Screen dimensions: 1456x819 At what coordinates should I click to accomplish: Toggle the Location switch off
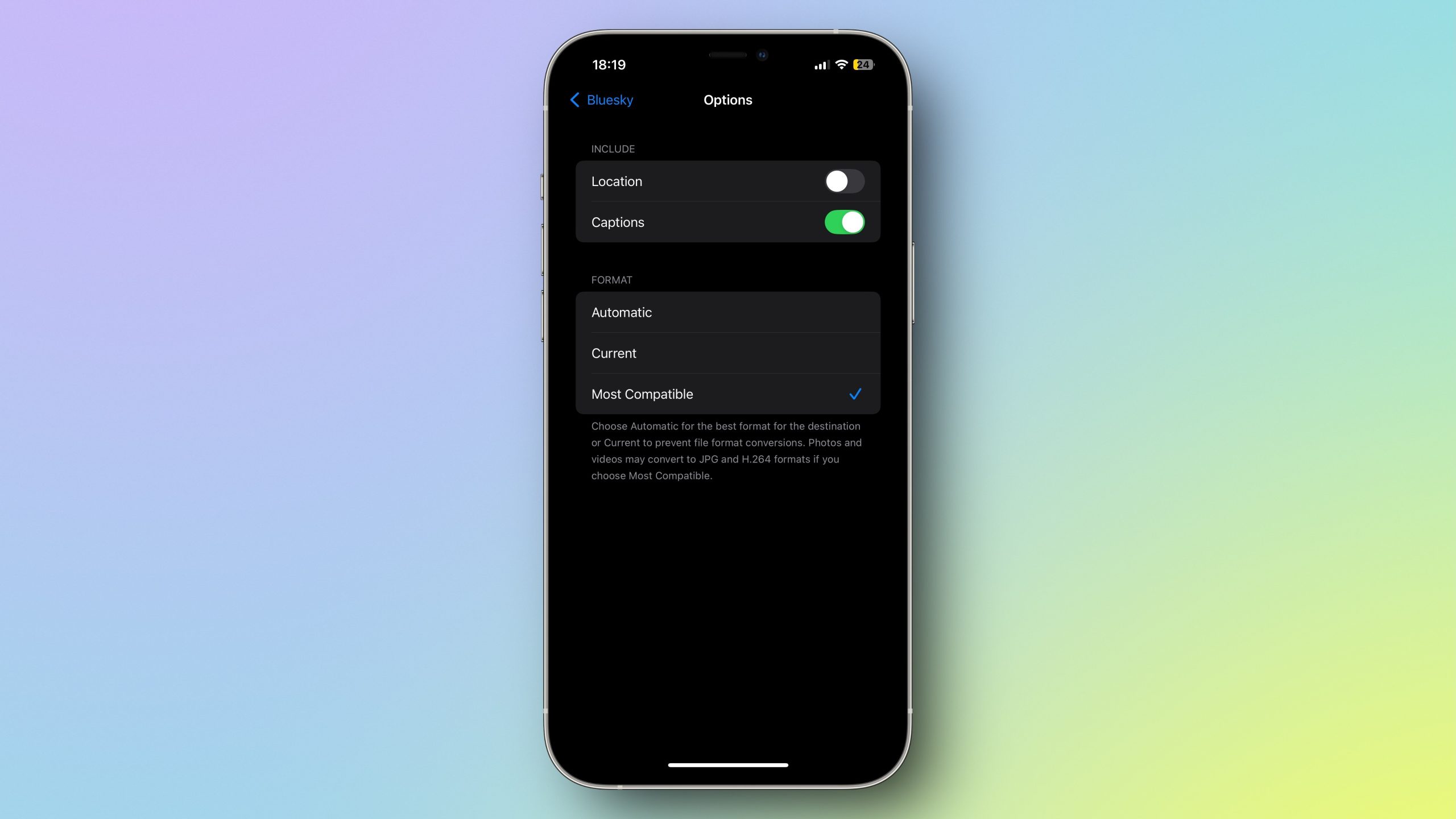843,181
